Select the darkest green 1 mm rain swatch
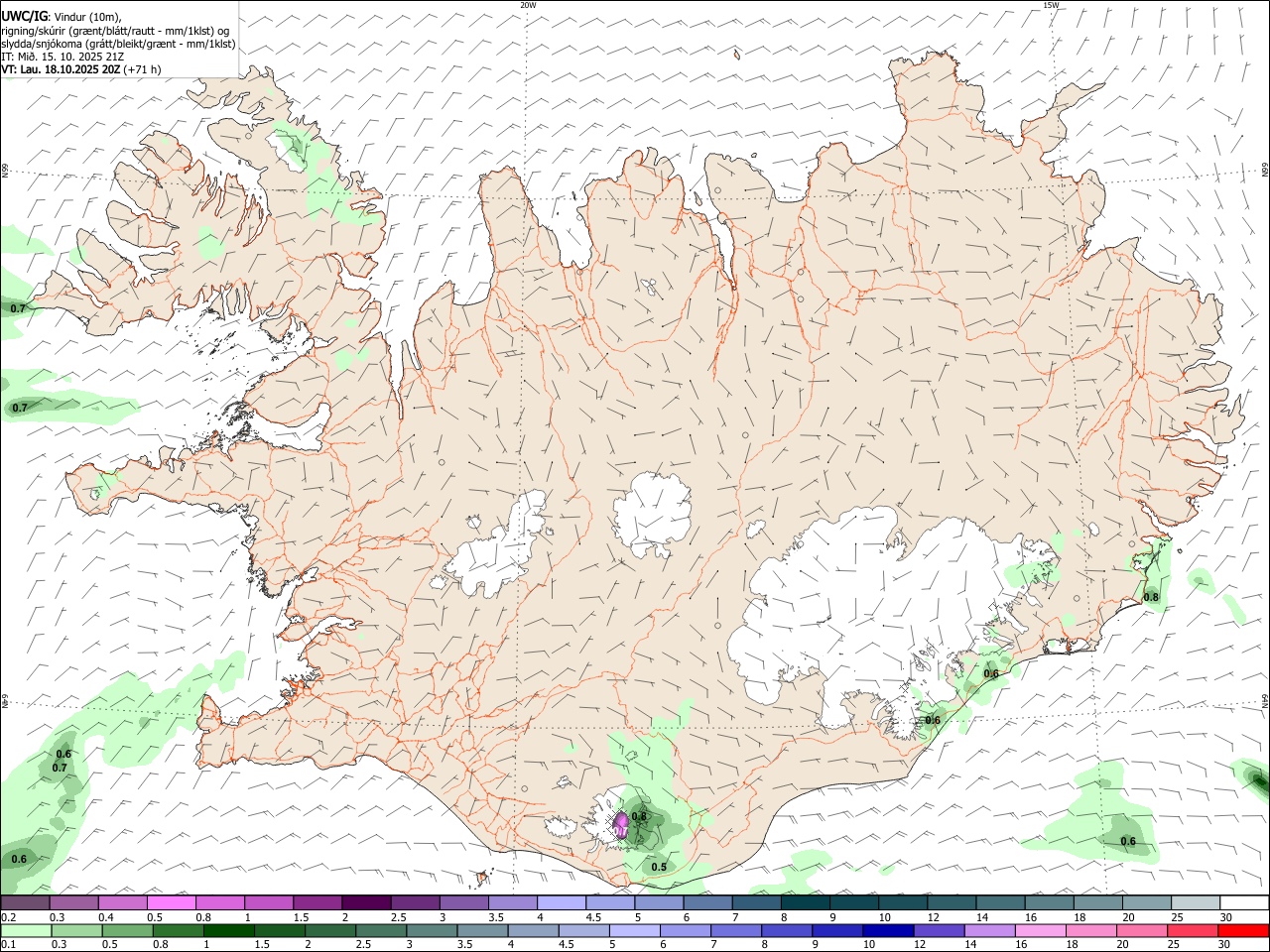1270x952 pixels. 229,930
